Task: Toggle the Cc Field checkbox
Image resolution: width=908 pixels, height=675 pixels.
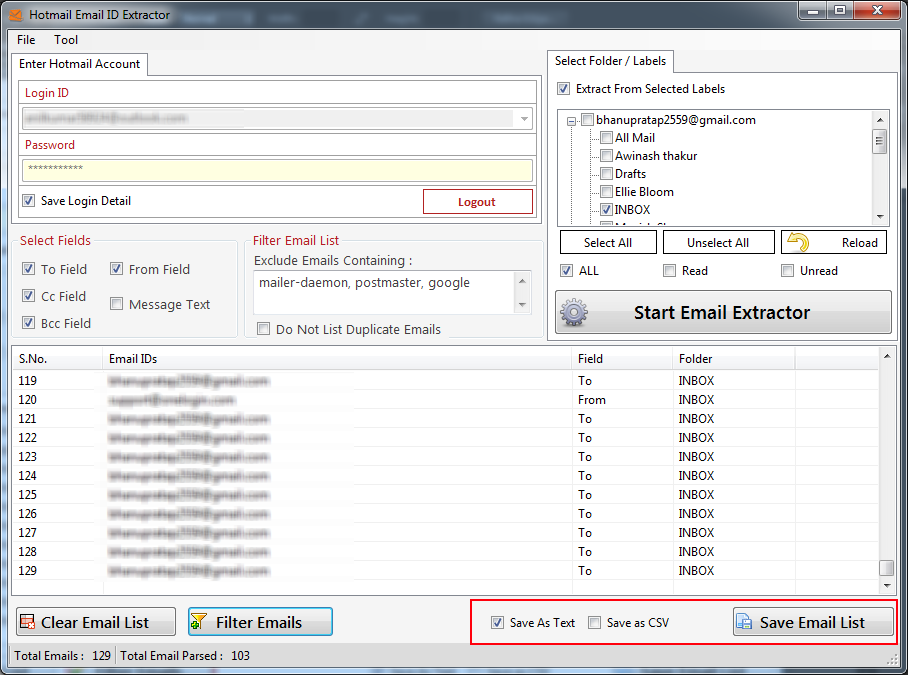Action: point(28,296)
